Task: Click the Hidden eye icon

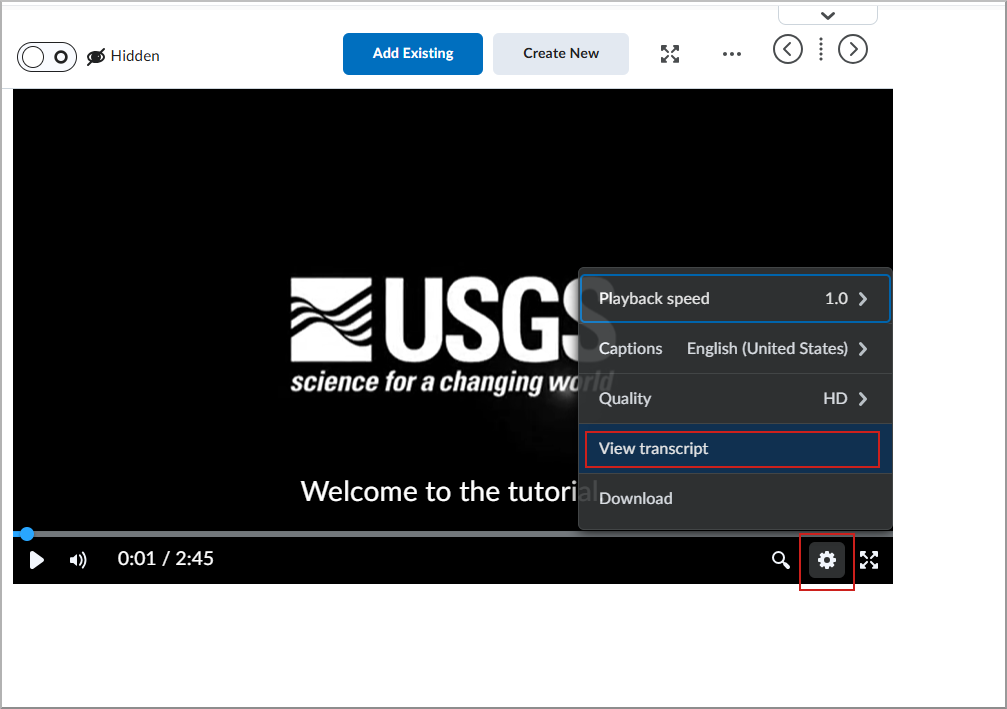Action: (94, 56)
